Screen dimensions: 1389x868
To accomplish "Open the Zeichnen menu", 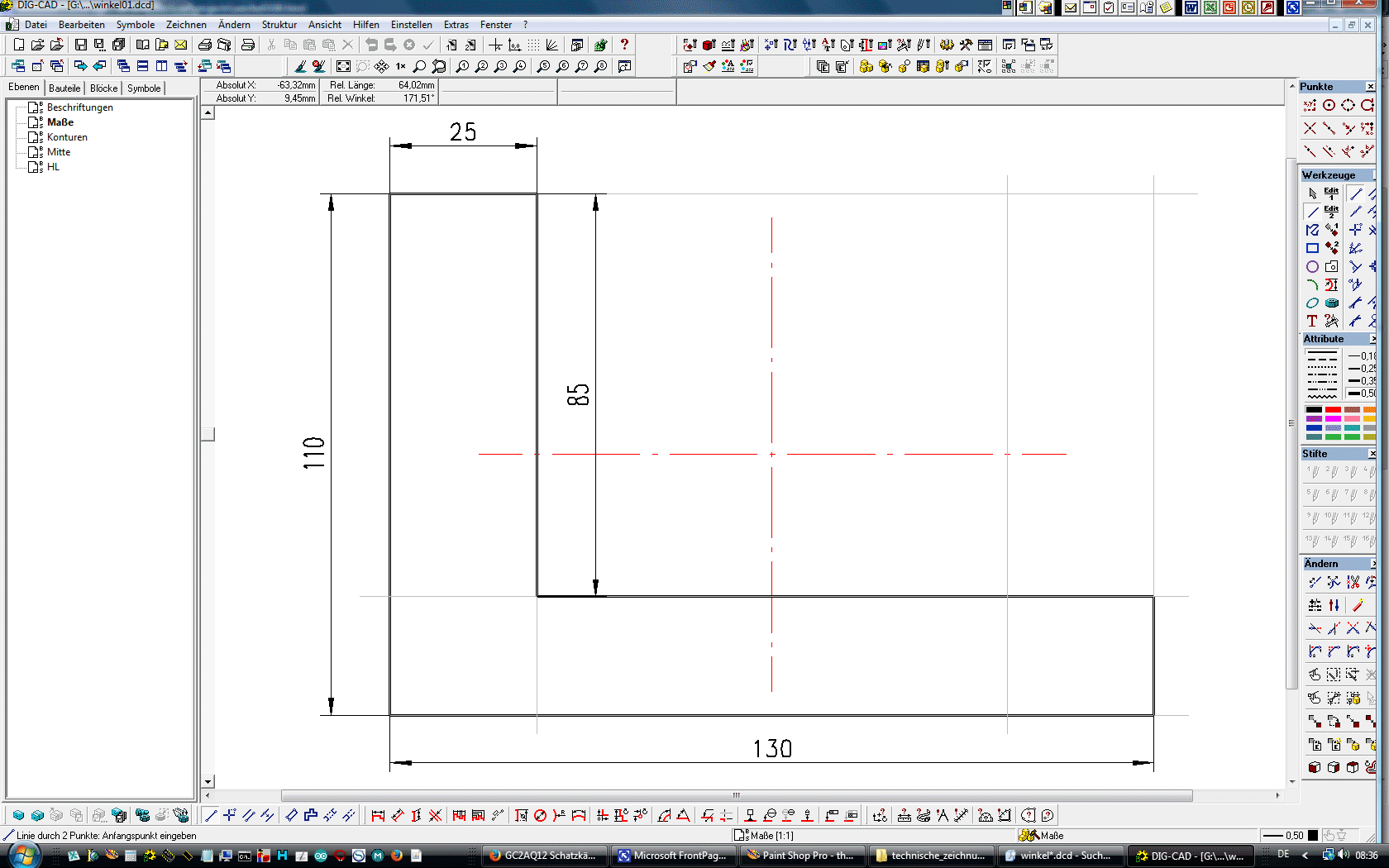I will tap(186, 25).
